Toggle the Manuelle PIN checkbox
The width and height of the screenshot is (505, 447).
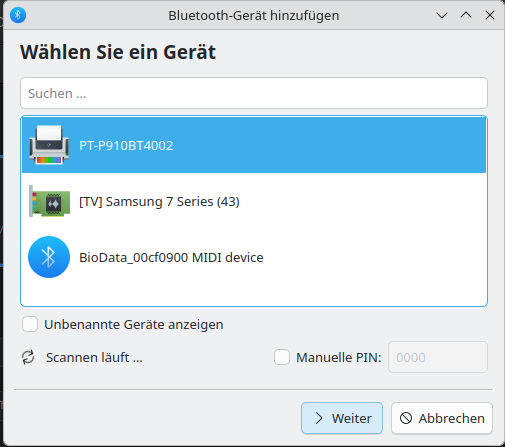[282, 357]
